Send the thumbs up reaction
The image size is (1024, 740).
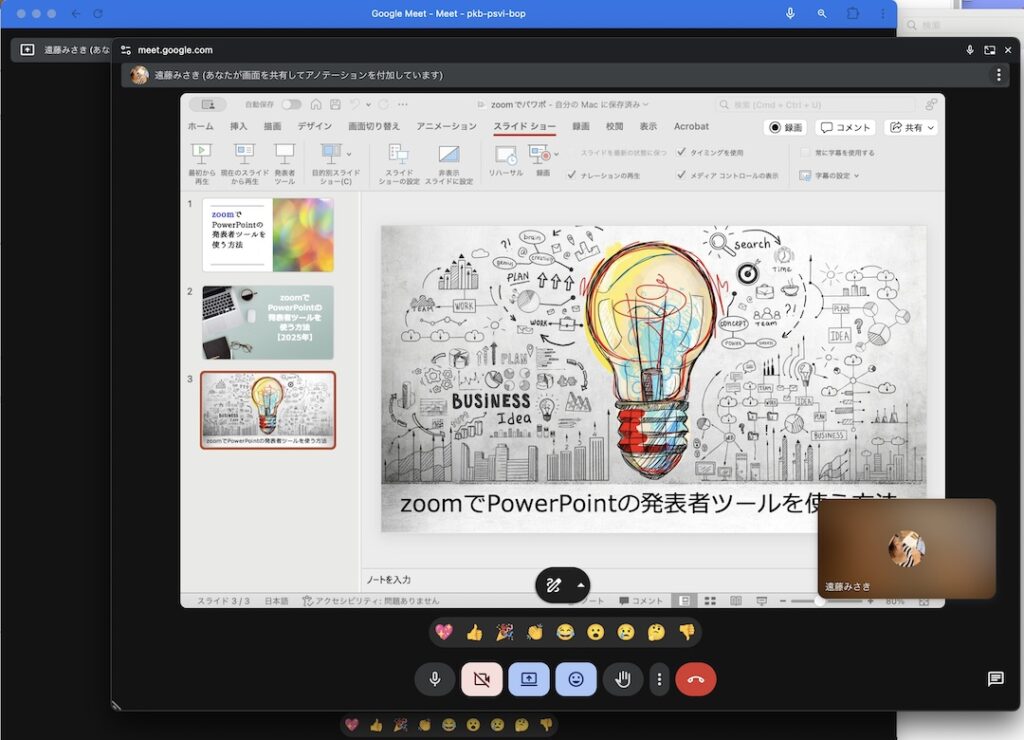[475, 632]
